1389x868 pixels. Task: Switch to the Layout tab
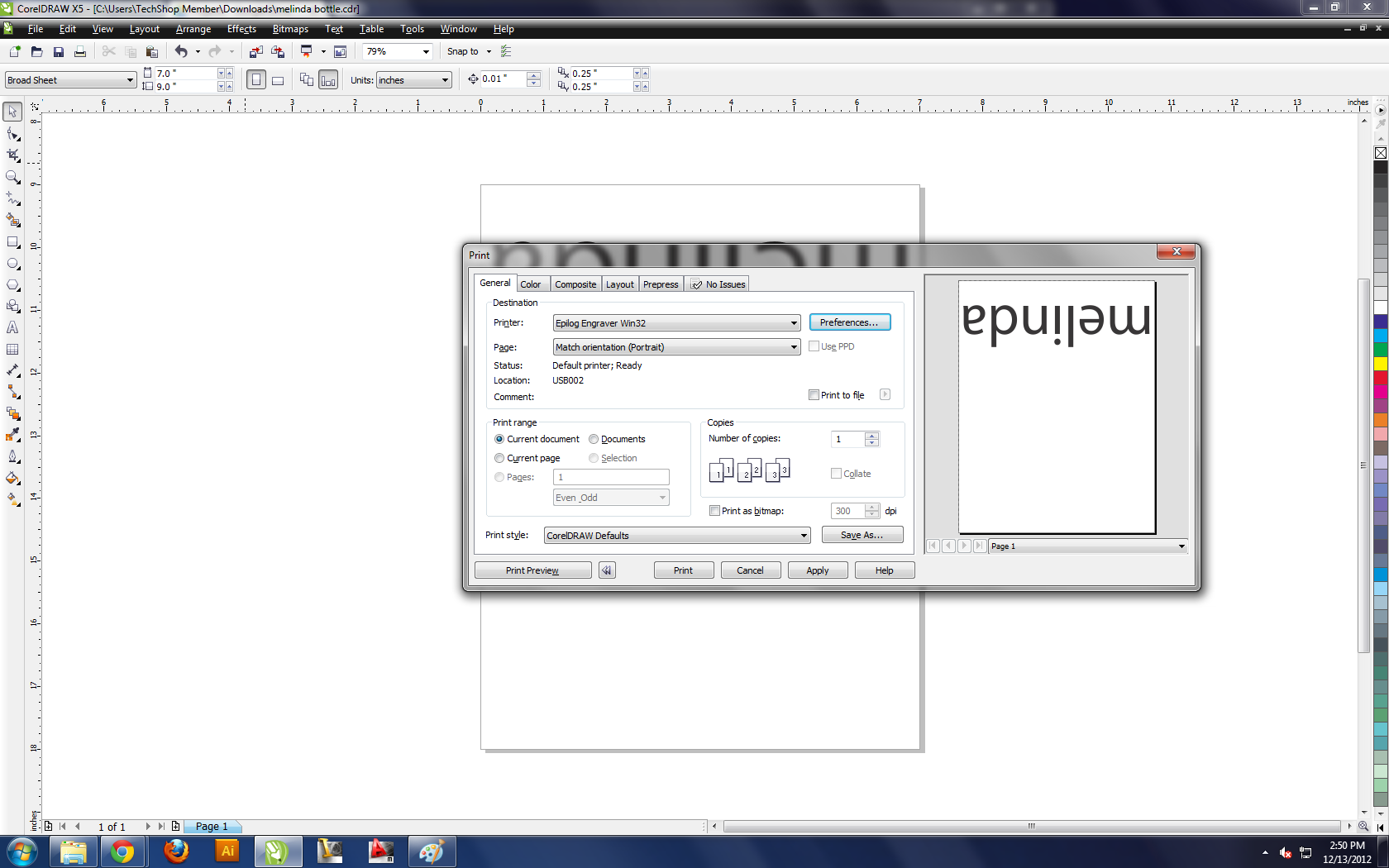[620, 284]
